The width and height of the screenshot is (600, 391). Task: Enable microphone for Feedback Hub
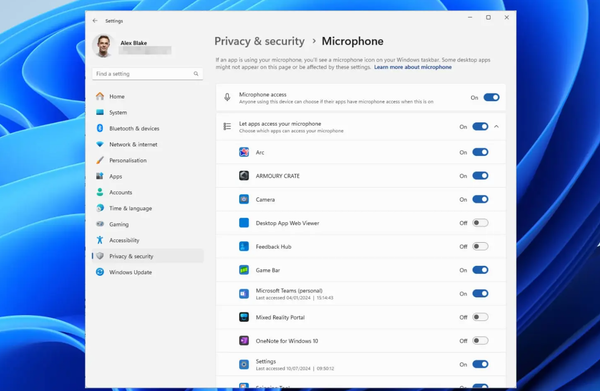[480, 246]
